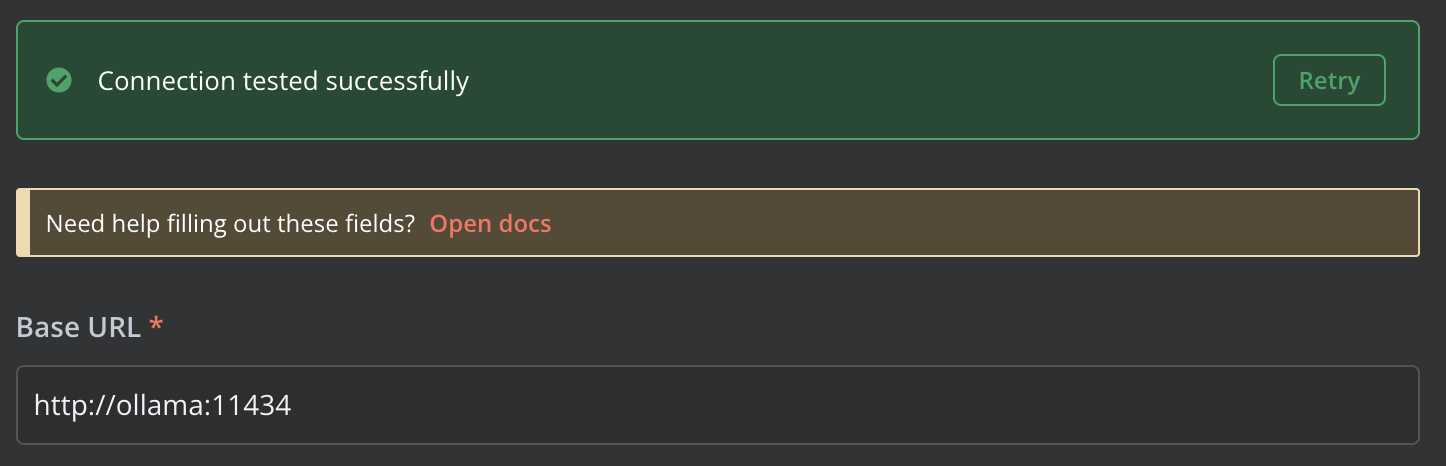
Task: Click the word "docs" in the help link
Action: (x=524, y=223)
